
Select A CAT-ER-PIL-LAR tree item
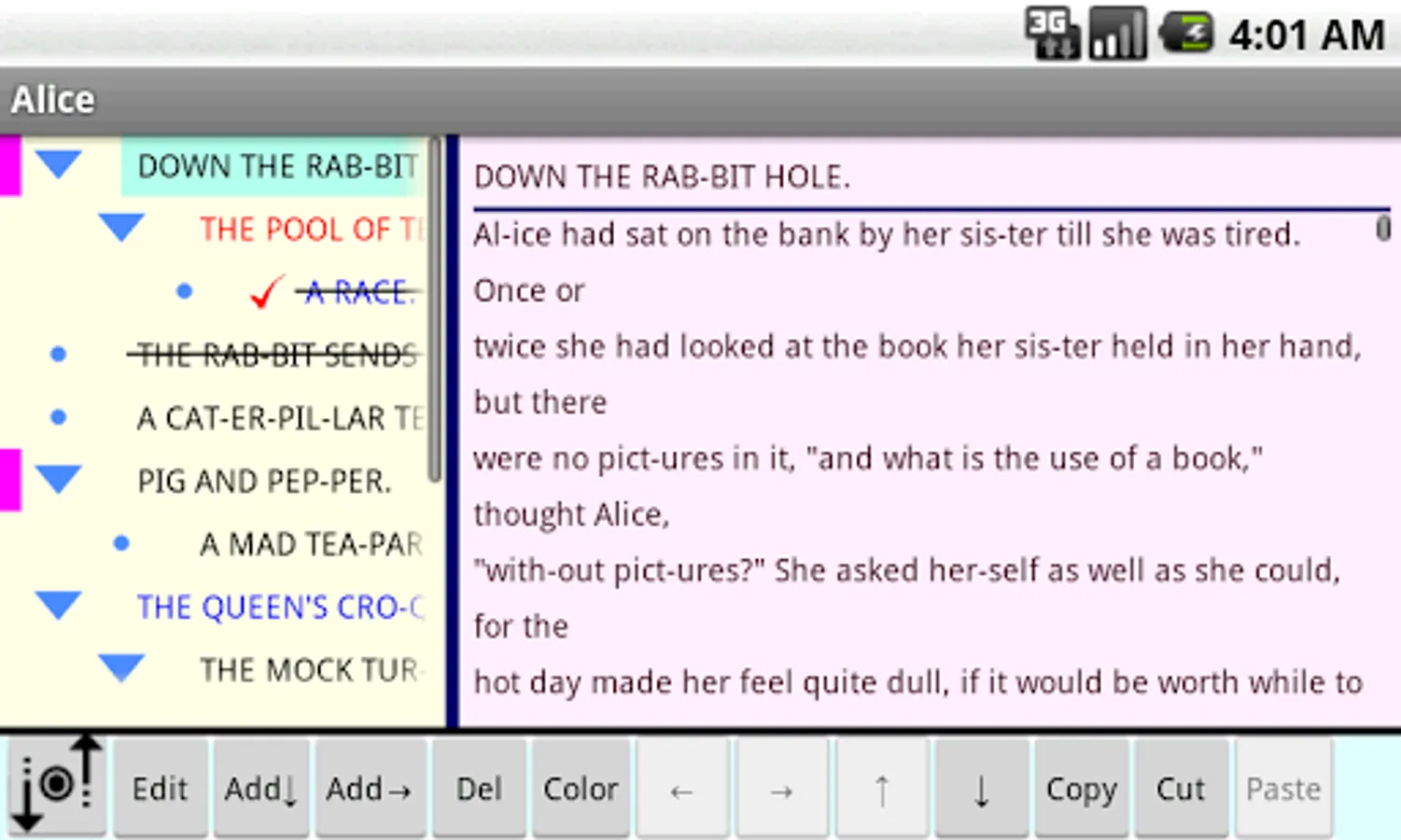pyautogui.click(x=280, y=418)
